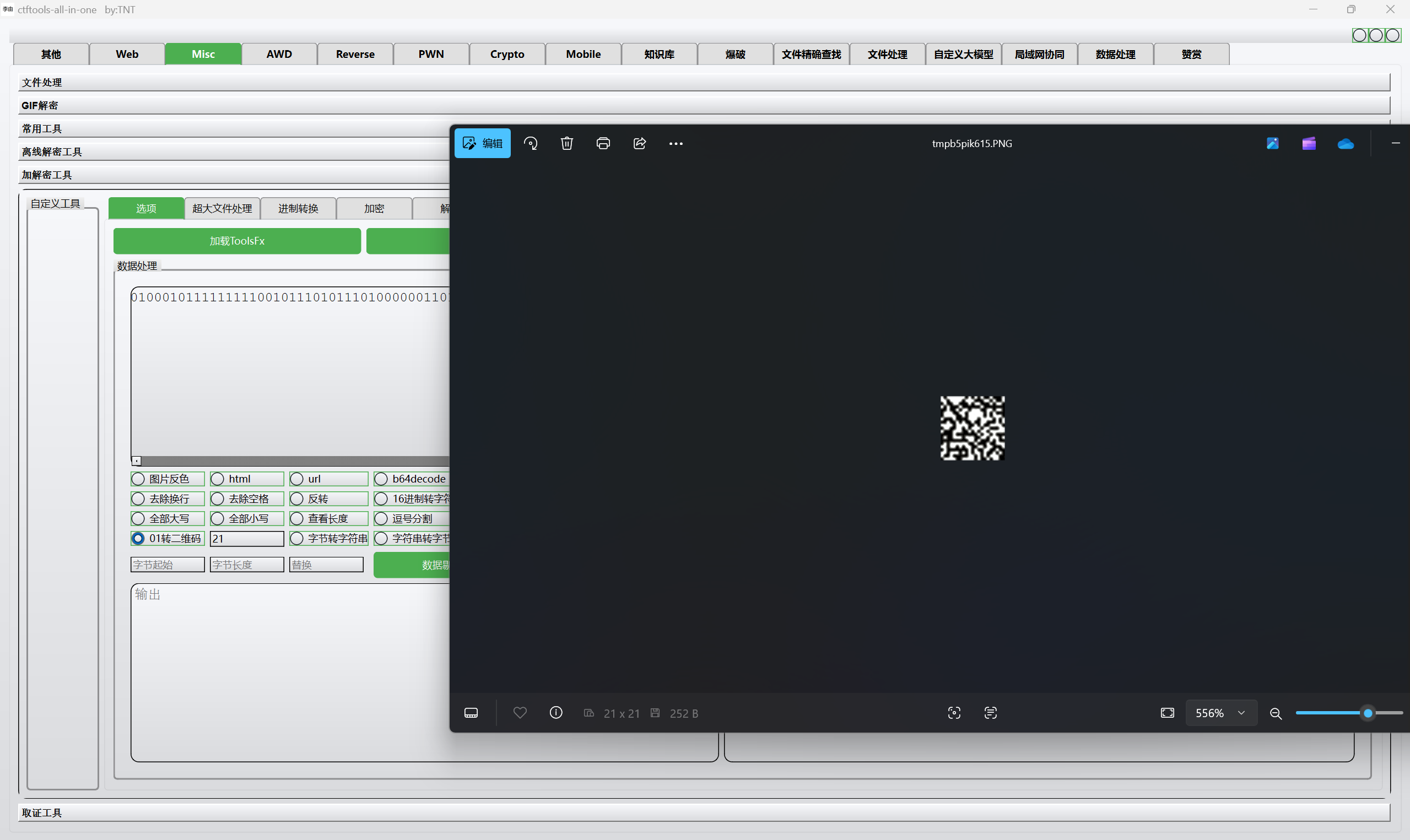
Task: Open the 556% zoom level dropdown
Action: click(x=1221, y=713)
